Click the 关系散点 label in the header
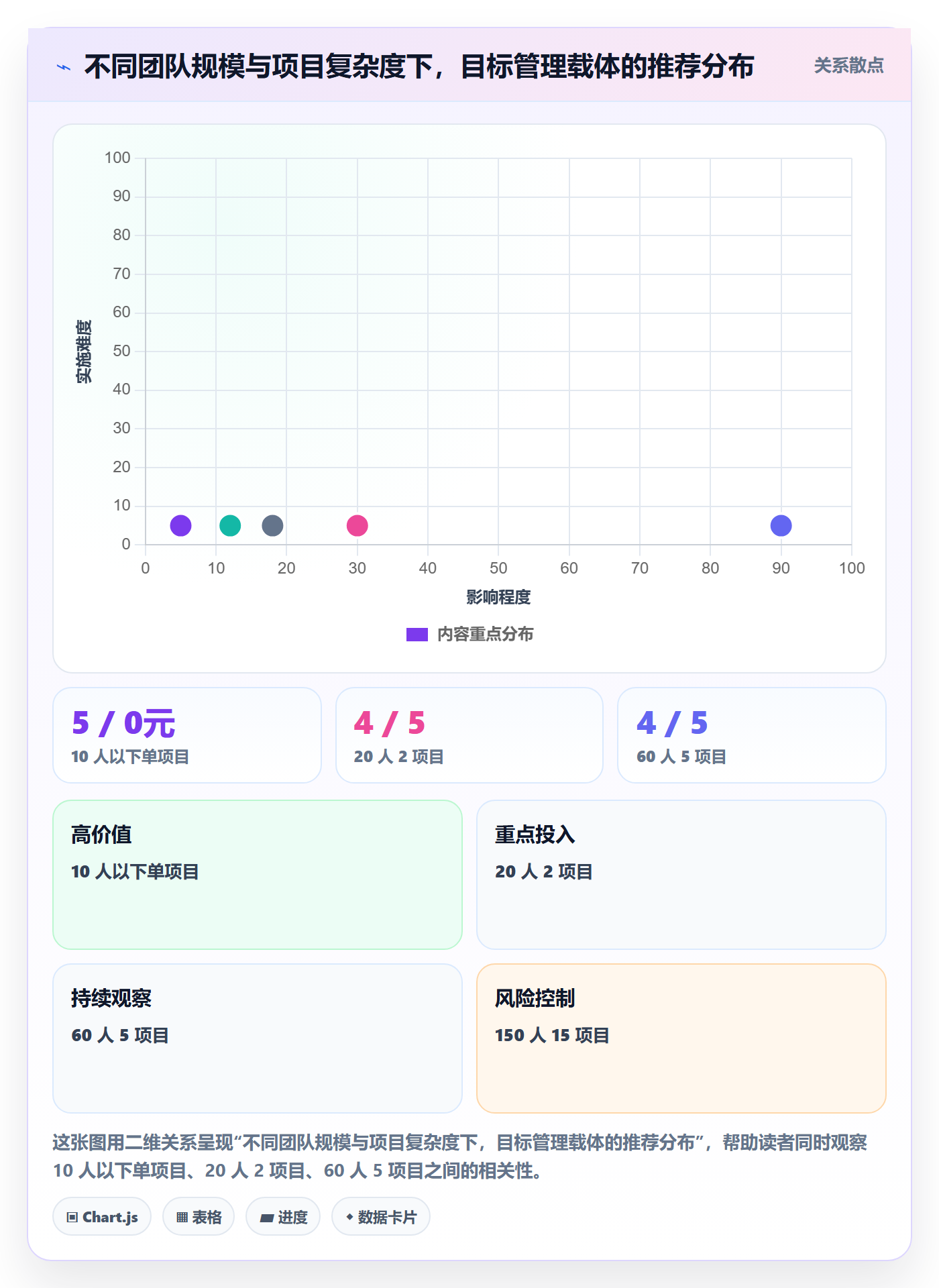Viewport: 939px width, 1288px height. (x=848, y=66)
